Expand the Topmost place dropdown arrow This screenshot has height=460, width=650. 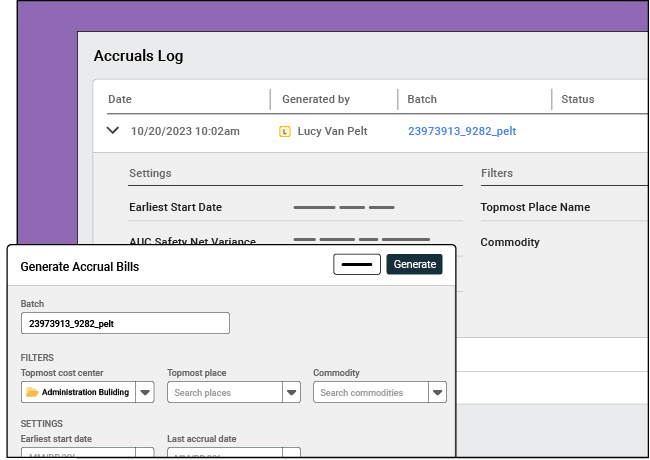click(292, 392)
